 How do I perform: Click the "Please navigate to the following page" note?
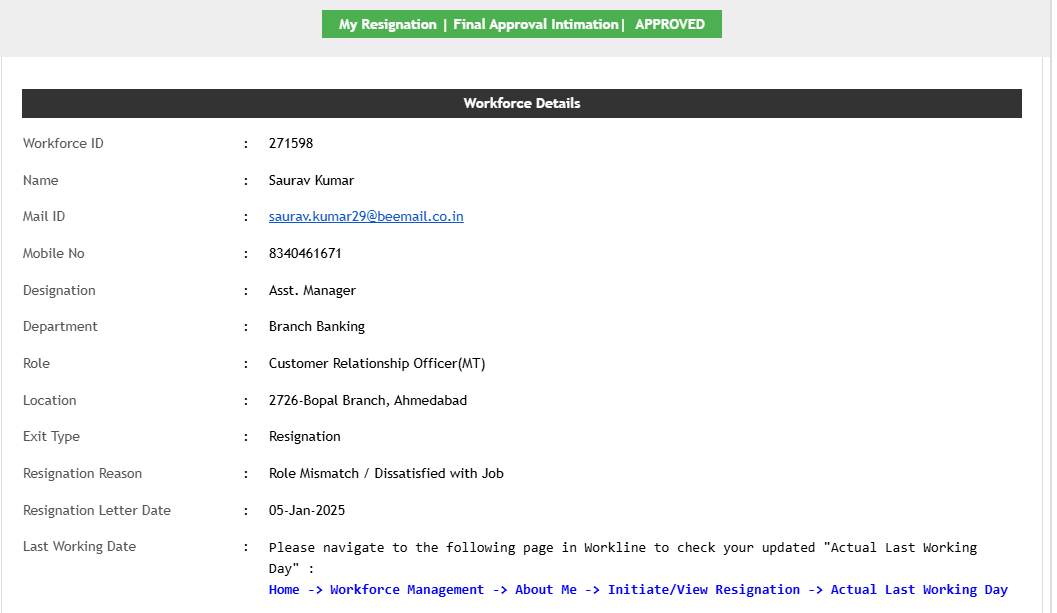tap(622, 548)
